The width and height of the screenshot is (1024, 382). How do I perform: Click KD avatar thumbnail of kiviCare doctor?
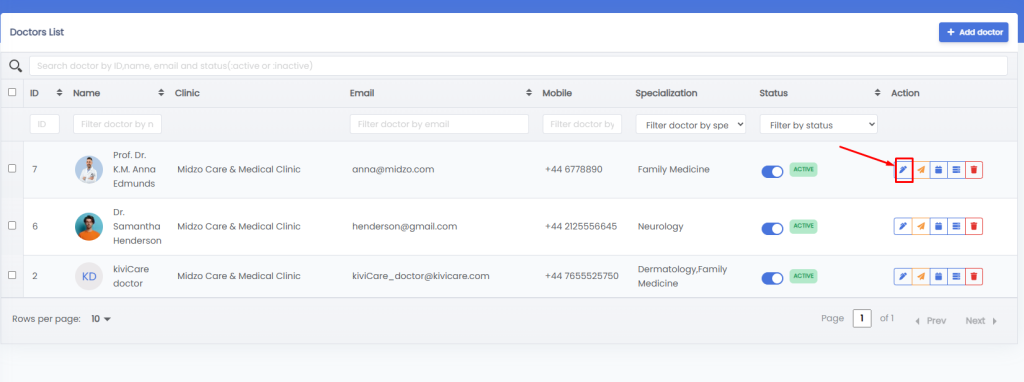[89, 276]
